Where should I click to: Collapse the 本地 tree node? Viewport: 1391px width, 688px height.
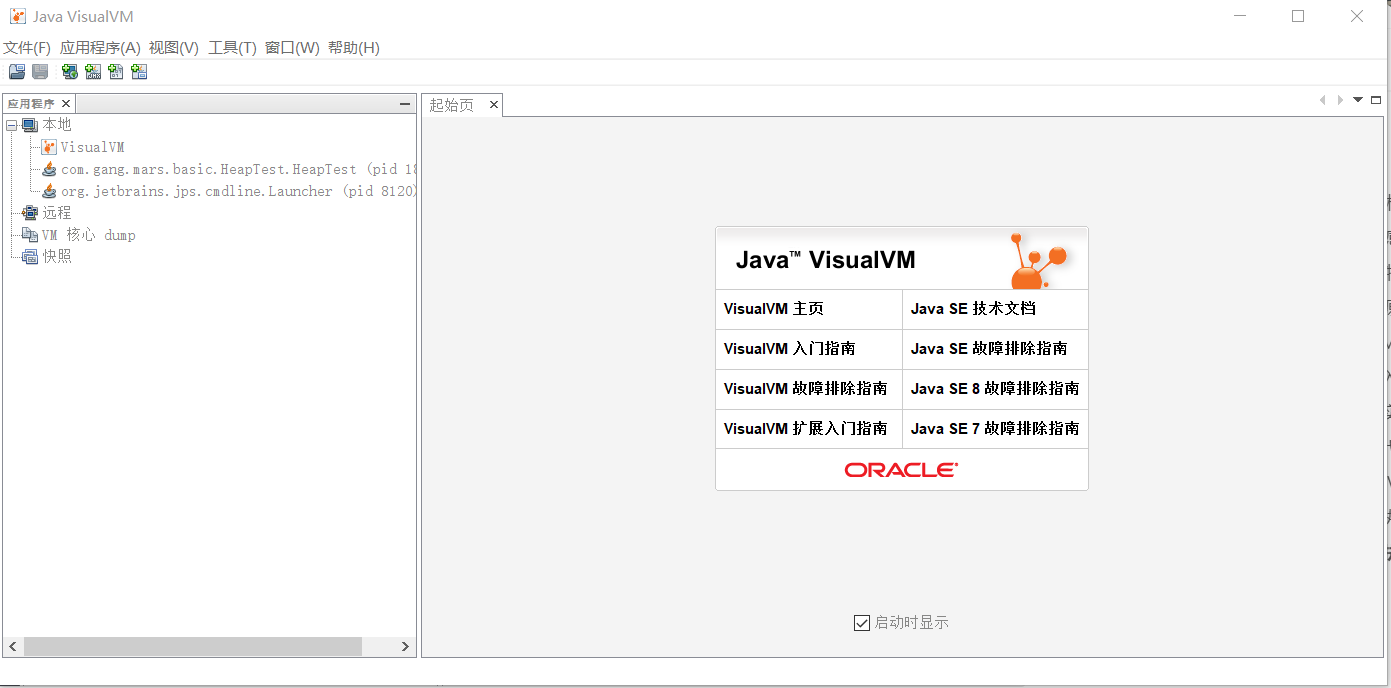[11, 125]
